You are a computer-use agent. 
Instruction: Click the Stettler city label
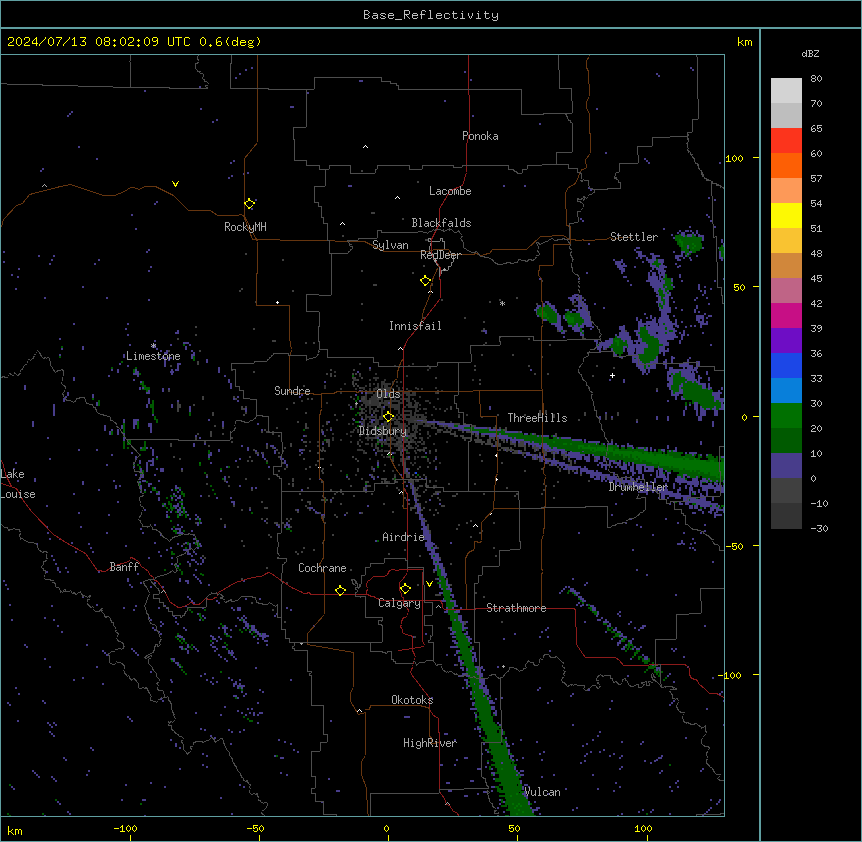(634, 237)
